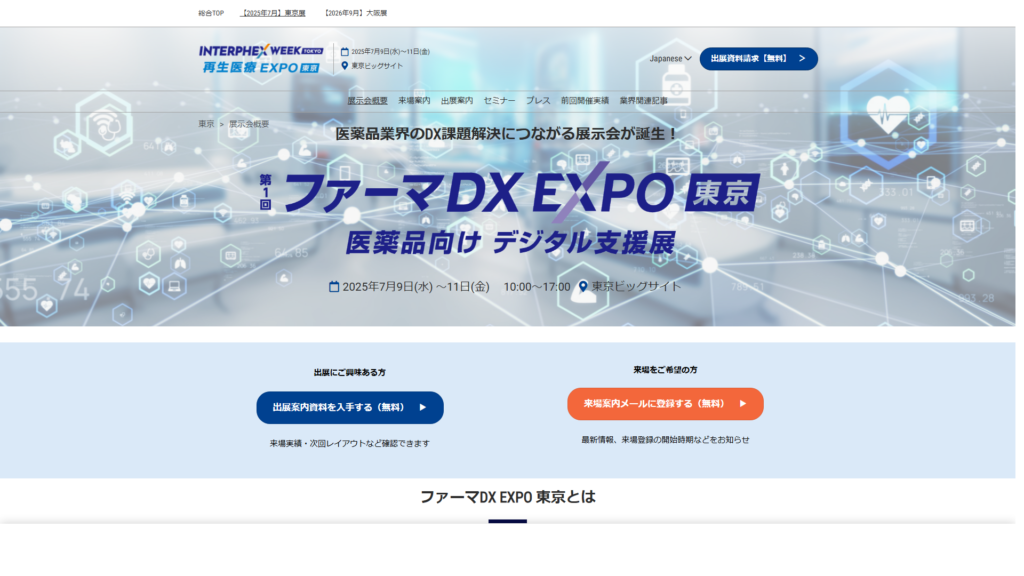
Task: Click the arrow on 出展資料請求 button
Action: [802, 59]
